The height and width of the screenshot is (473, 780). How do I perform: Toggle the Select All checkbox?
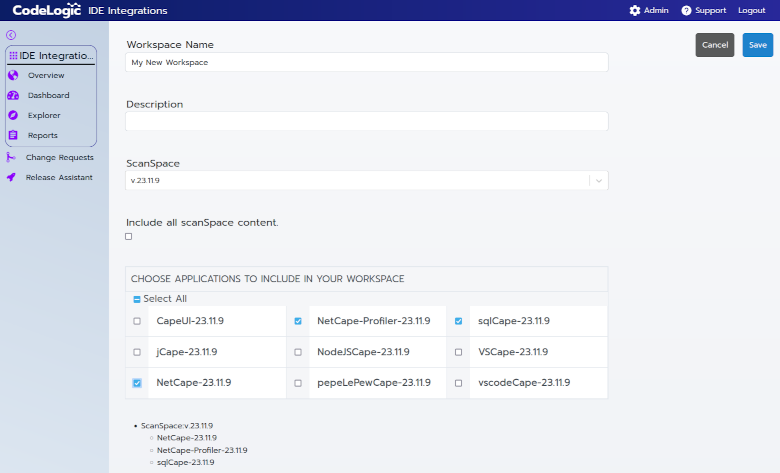(x=137, y=299)
